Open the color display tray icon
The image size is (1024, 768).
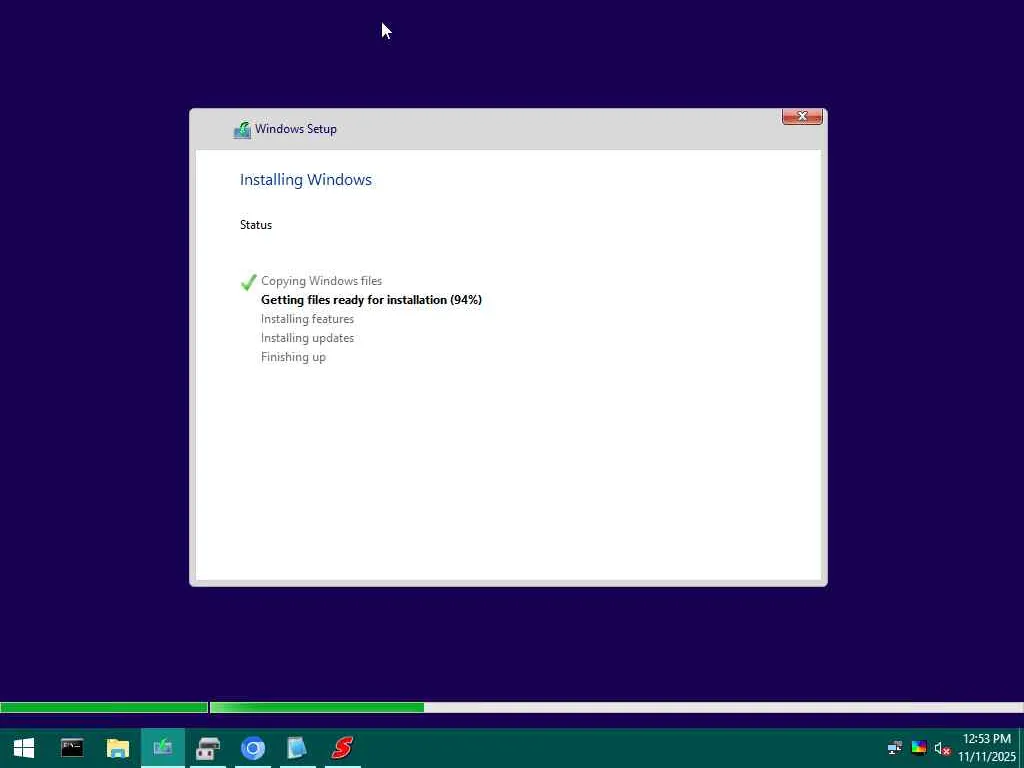[919, 748]
